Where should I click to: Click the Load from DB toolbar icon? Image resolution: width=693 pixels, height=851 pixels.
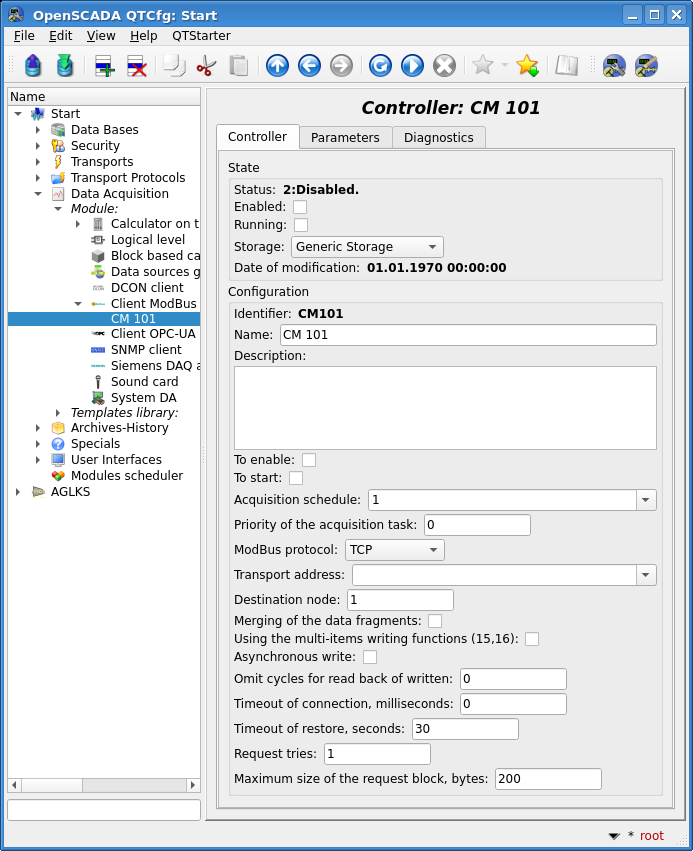pyautogui.click(x=33, y=66)
